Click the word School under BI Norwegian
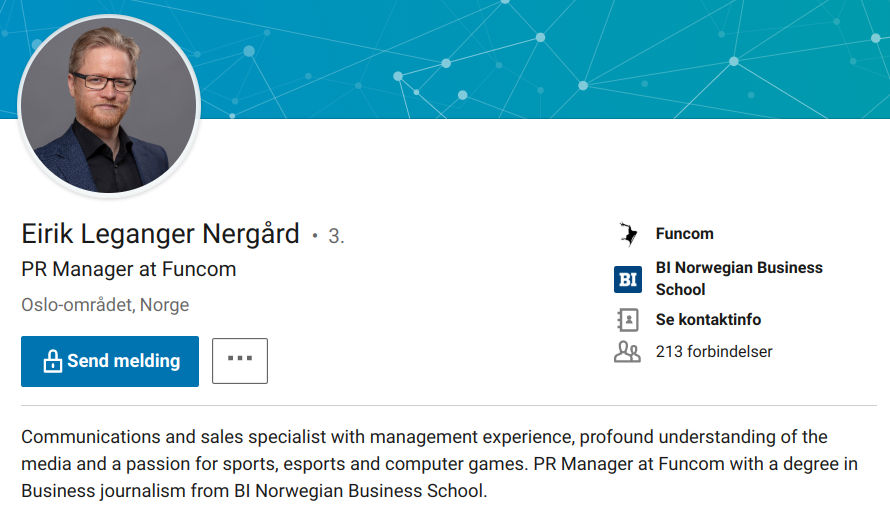Image resolution: width=890 pixels, height=532 pixels. click(681, 290)
